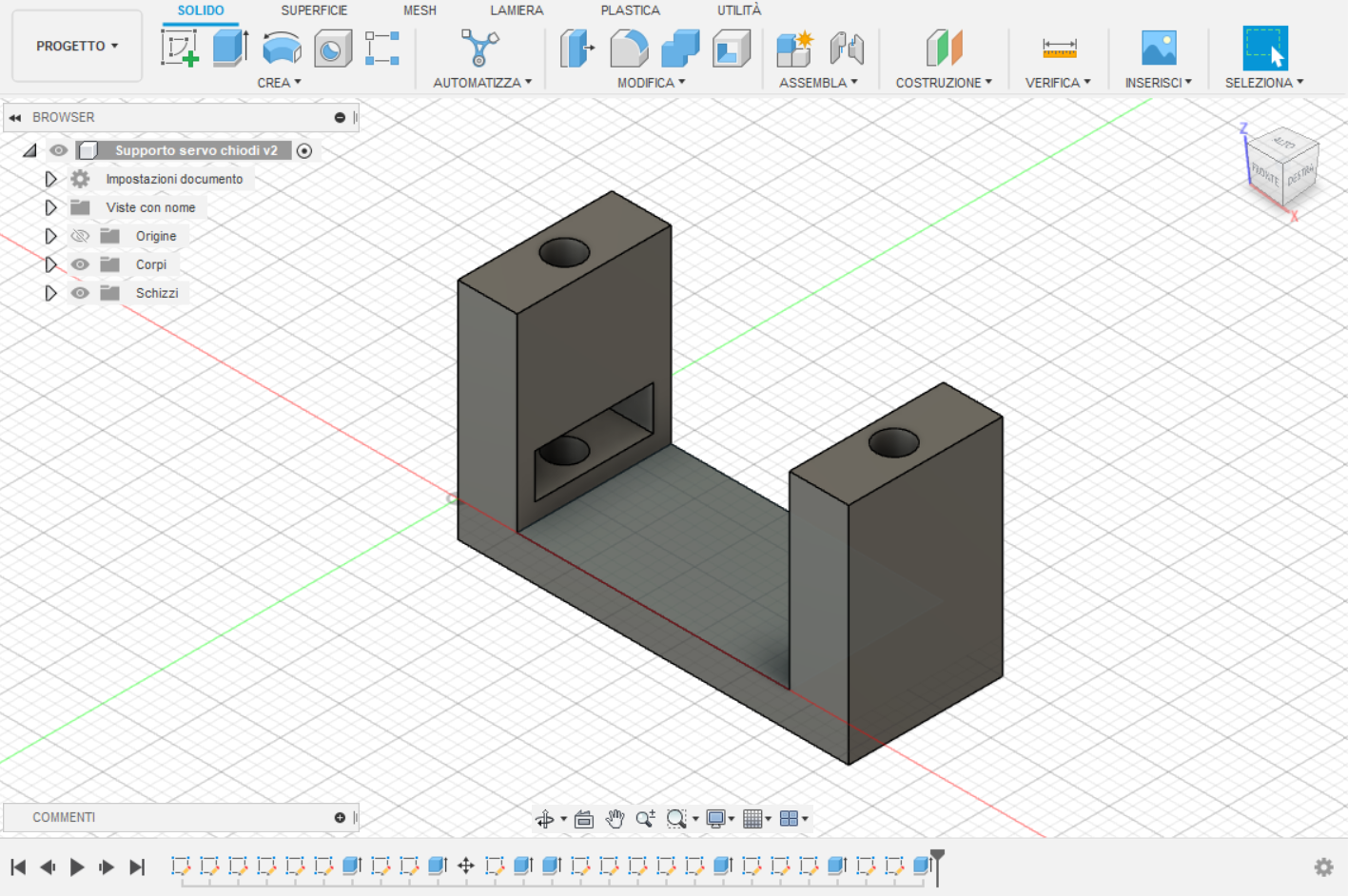This screenshot has height=896, width=1348.
Task: Click the Create Sketch tool icon
Action: click(180, 48)
